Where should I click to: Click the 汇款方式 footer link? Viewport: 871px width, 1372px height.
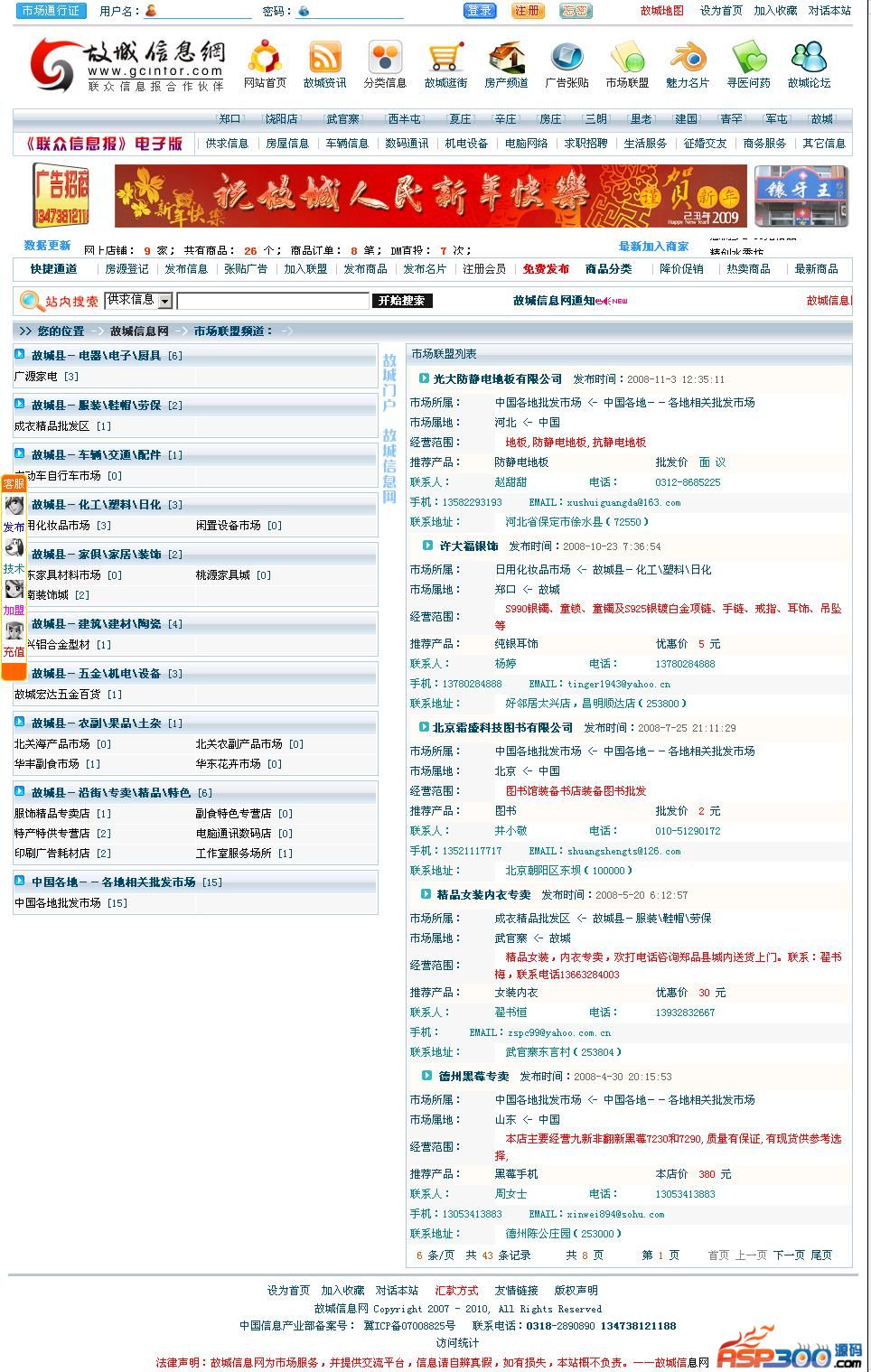coord(456,1290)
